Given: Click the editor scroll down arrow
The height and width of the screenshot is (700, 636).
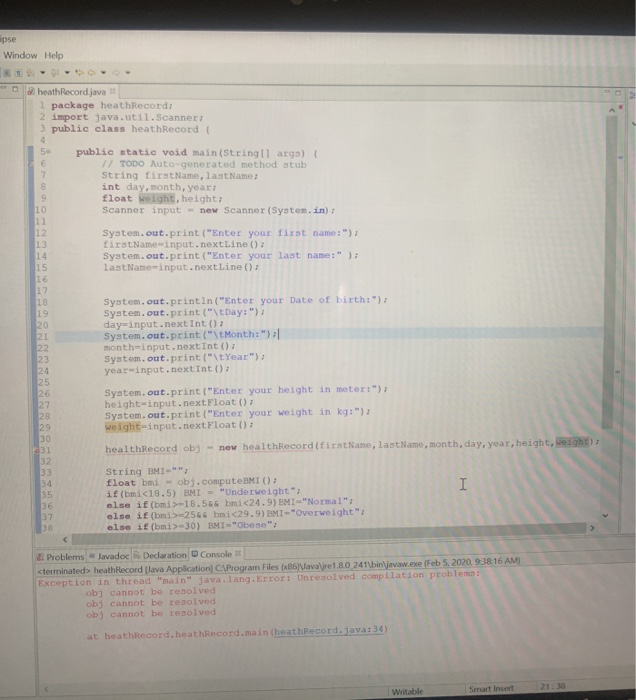Looking at the screenshot, I should [x=605, y=515].
